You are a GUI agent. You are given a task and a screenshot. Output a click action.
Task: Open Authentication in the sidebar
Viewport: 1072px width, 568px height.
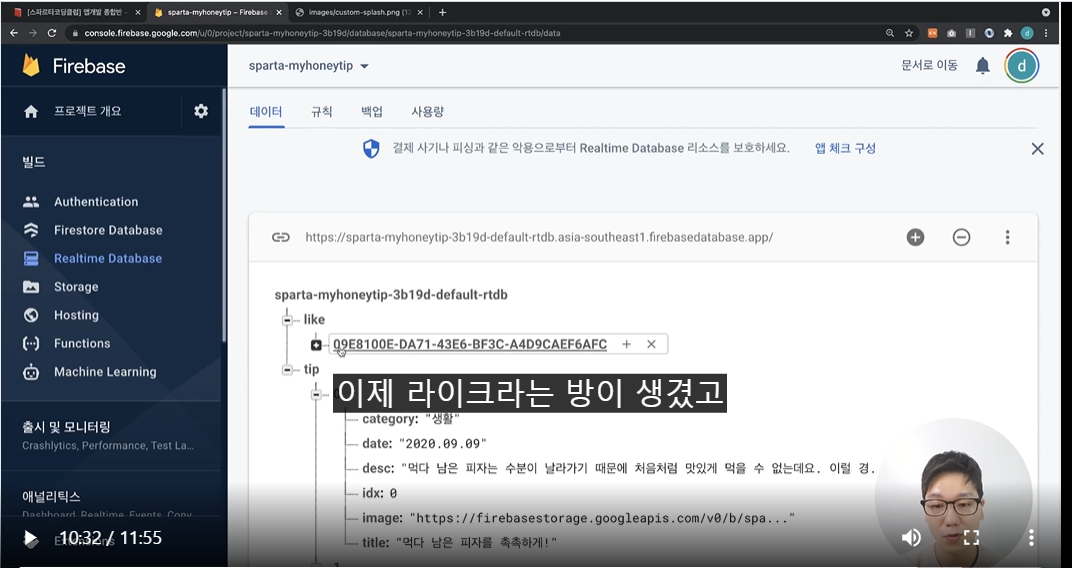click(x=96, y=202)
